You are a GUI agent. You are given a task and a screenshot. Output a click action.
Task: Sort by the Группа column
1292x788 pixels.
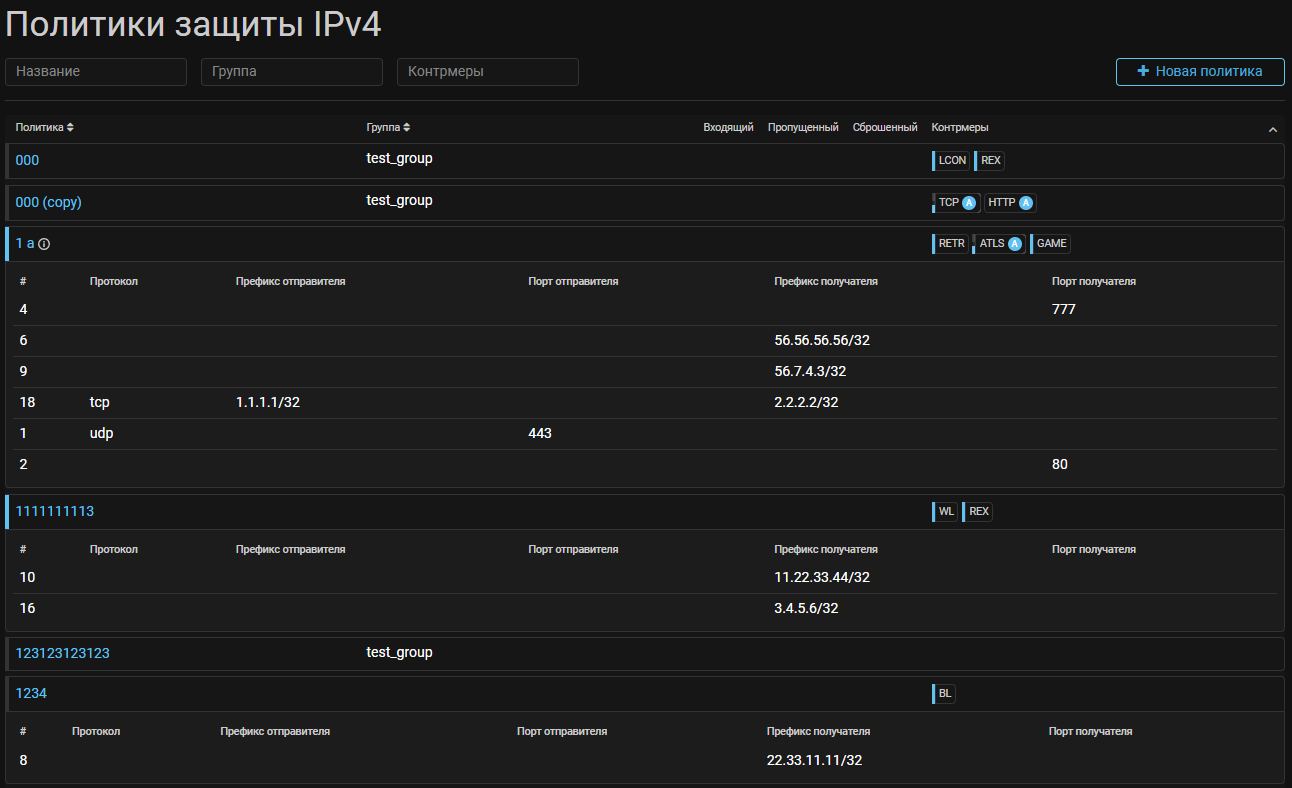(388, 127)
